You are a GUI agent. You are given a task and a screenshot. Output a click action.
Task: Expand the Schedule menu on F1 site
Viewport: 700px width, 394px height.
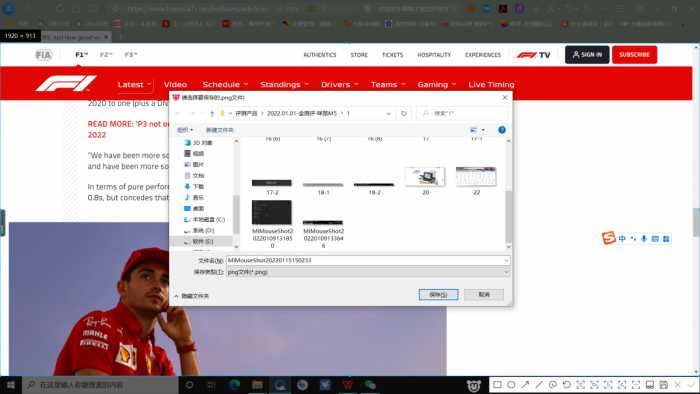(x=225, y=84)
